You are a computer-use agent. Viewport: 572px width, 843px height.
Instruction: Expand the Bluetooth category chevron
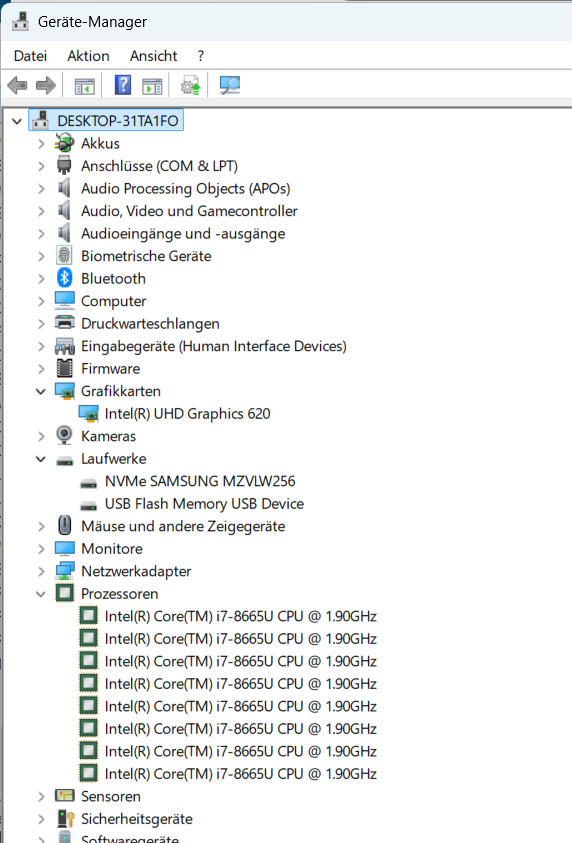click(x=41, y=278)
